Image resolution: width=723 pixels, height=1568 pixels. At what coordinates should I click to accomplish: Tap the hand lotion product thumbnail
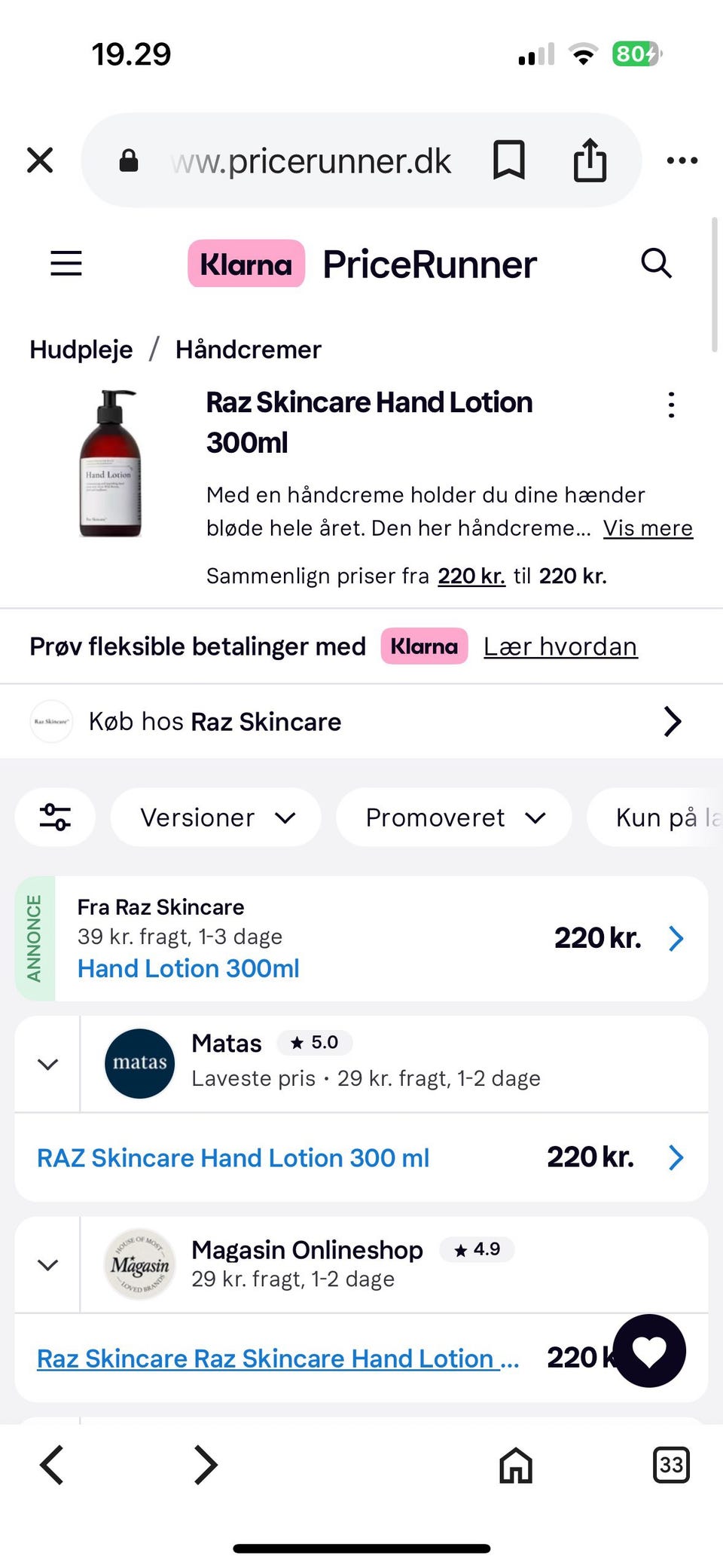point(110,463)
